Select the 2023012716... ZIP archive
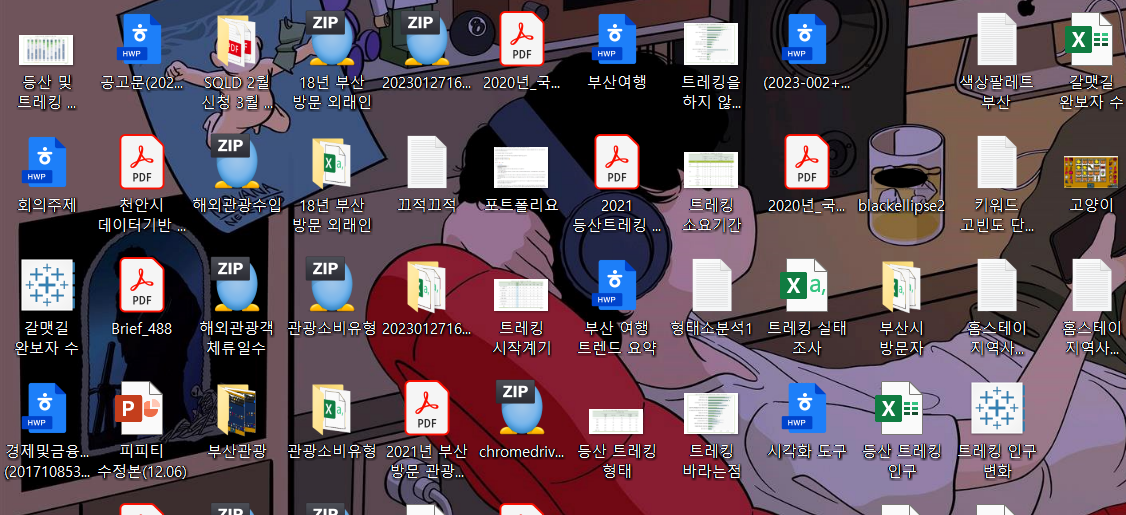The width and height of the screenshot is (1126, 515). pos(427,40)
